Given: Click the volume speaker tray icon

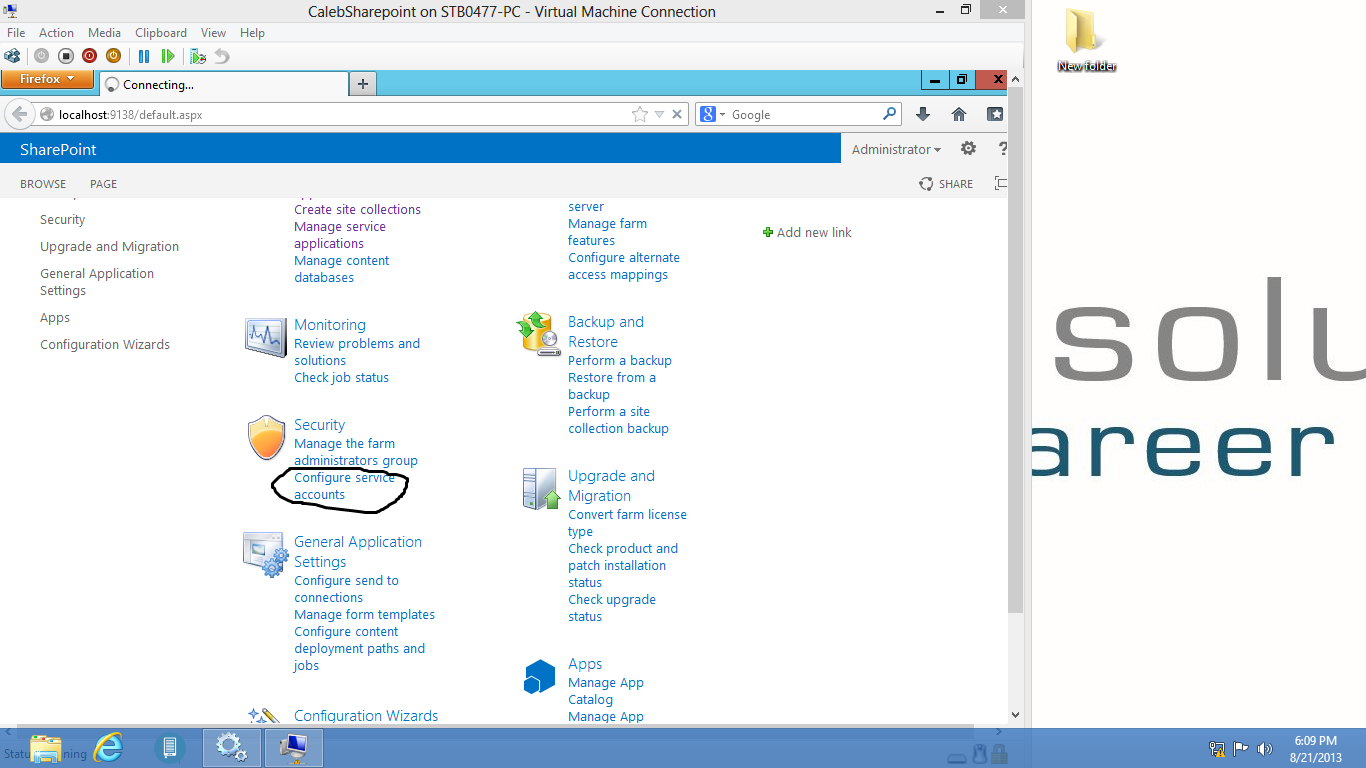Looking at the screenshot, I should (1265, 748).
